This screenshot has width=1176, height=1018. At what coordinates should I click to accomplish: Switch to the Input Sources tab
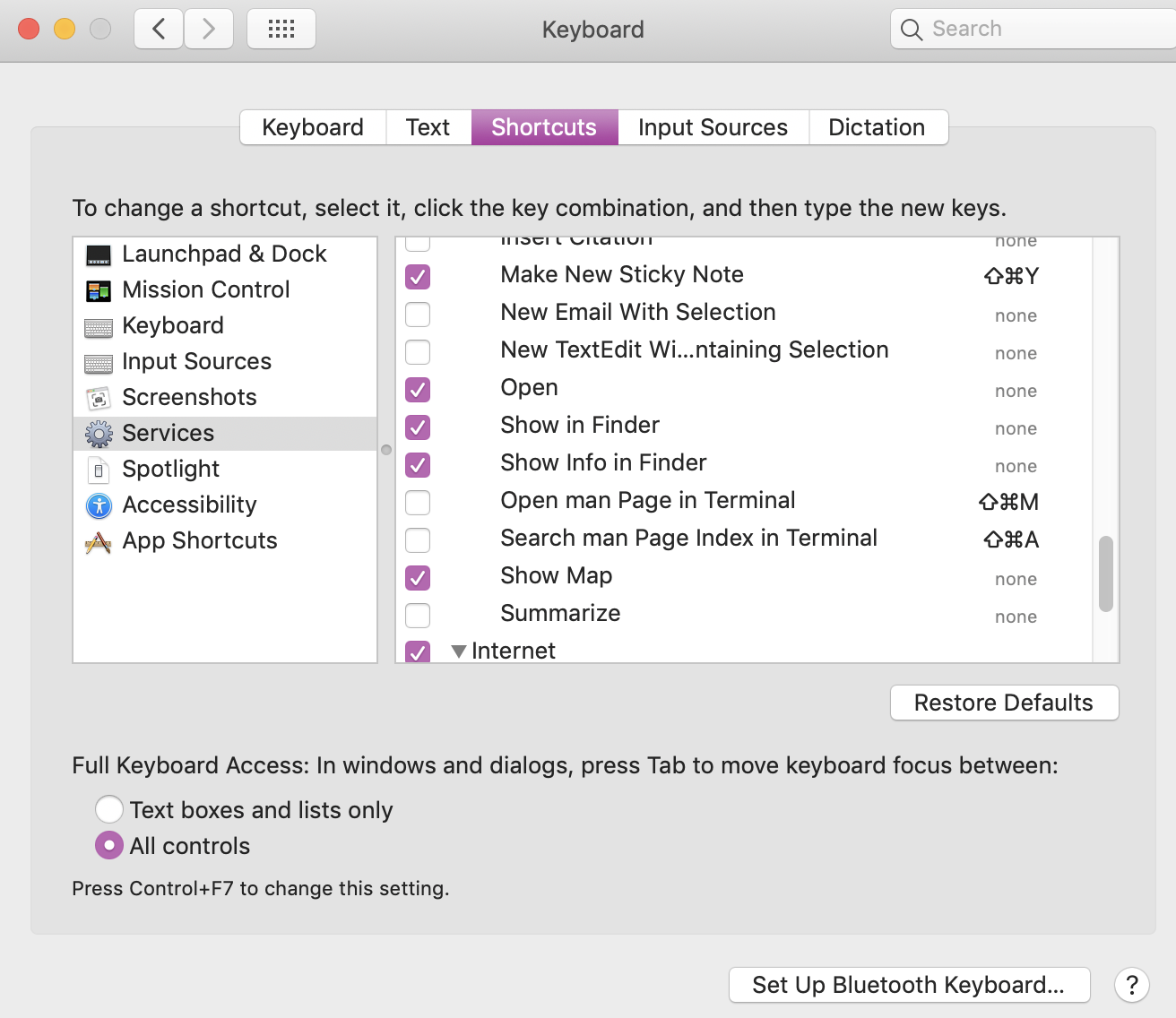pos(713,127)
